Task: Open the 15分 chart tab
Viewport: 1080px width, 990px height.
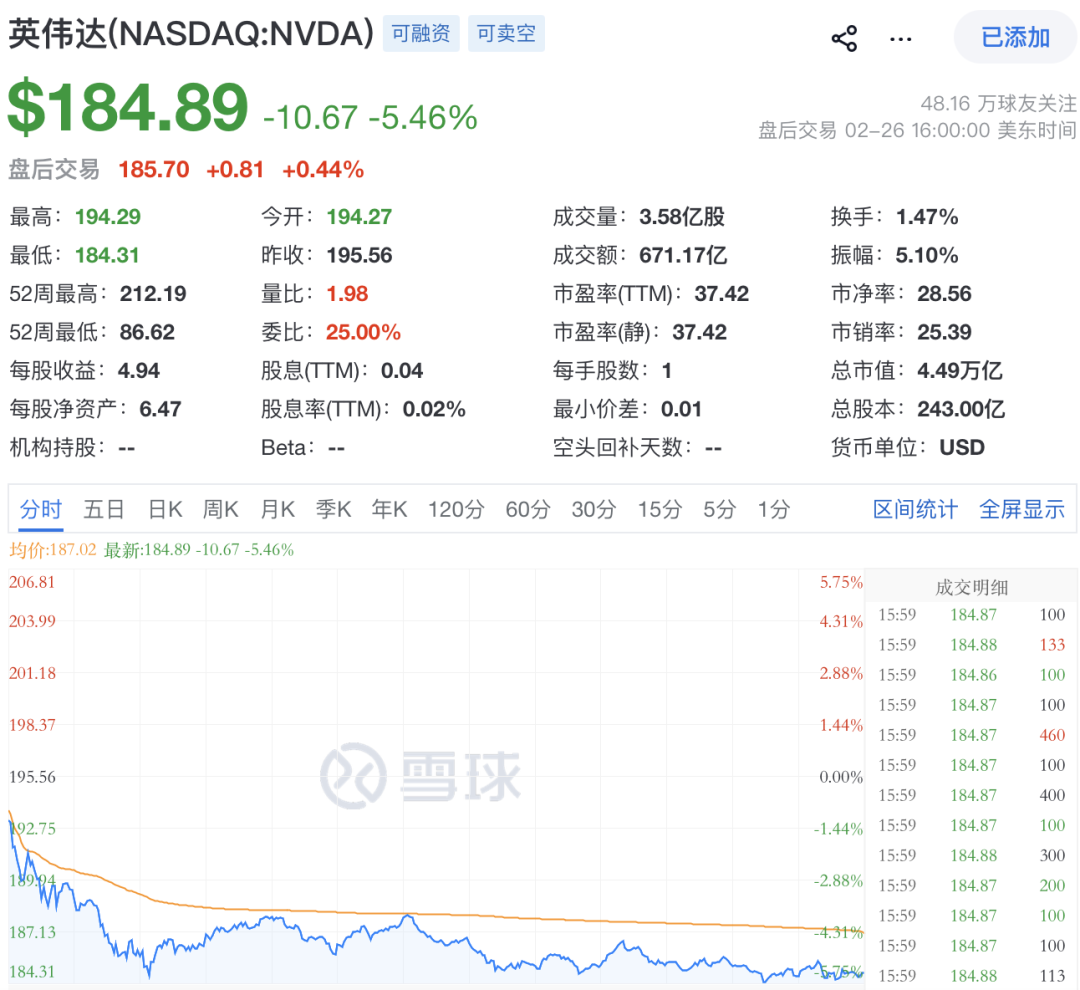Action: coord(659,509)
